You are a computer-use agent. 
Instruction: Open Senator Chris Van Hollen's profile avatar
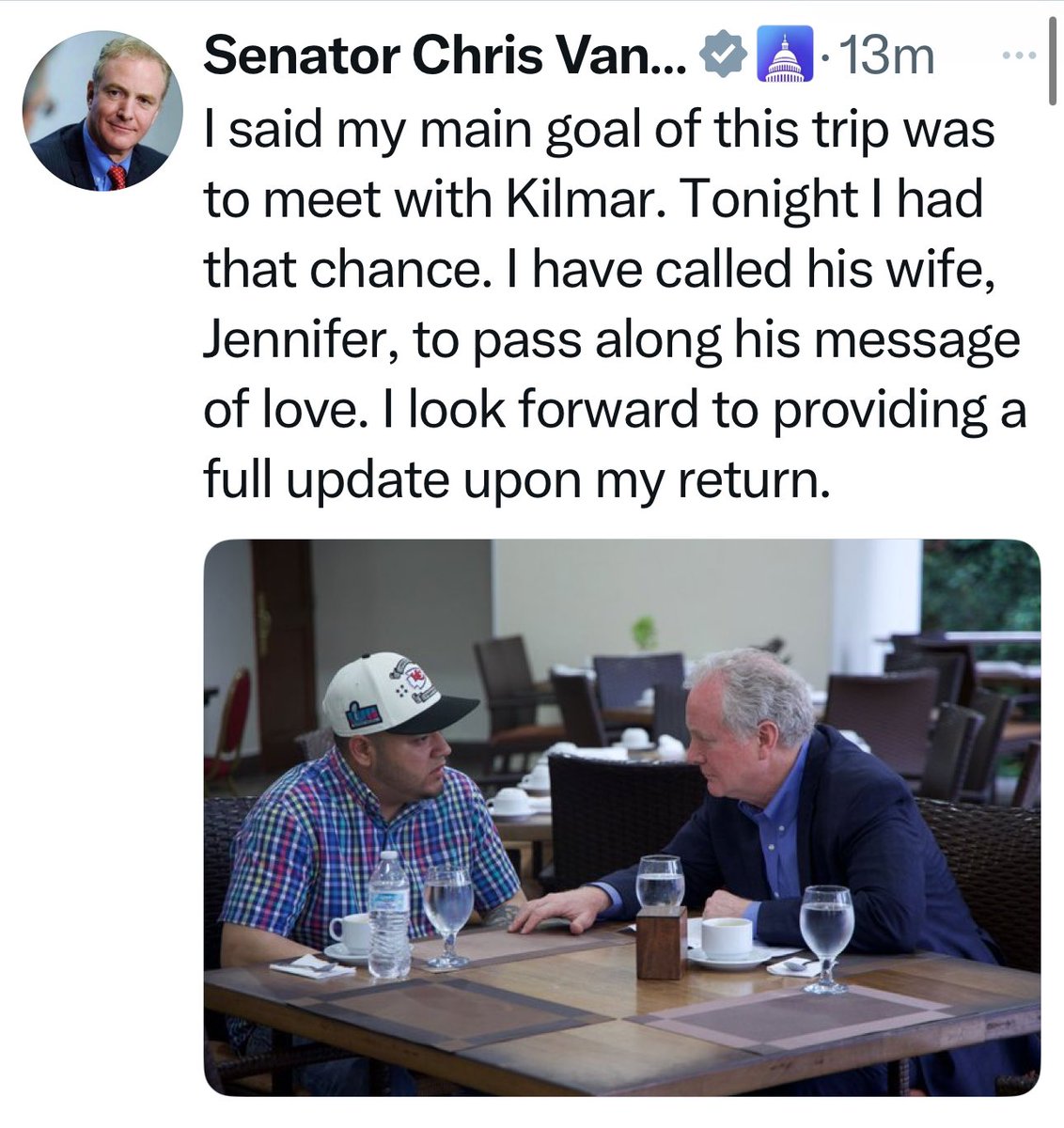click(x=98, y=111)
